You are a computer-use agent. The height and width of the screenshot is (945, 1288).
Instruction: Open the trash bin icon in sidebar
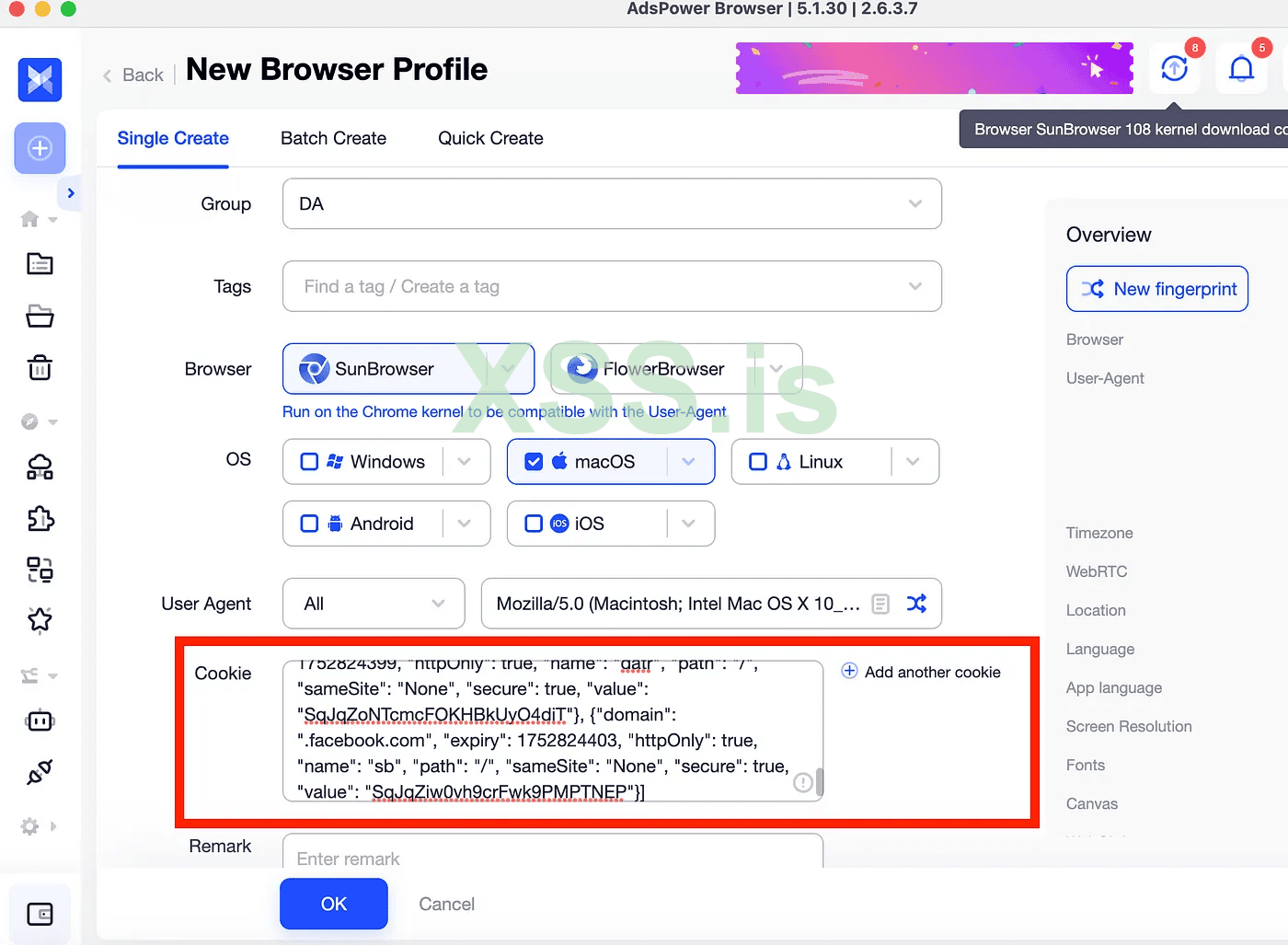40,368
